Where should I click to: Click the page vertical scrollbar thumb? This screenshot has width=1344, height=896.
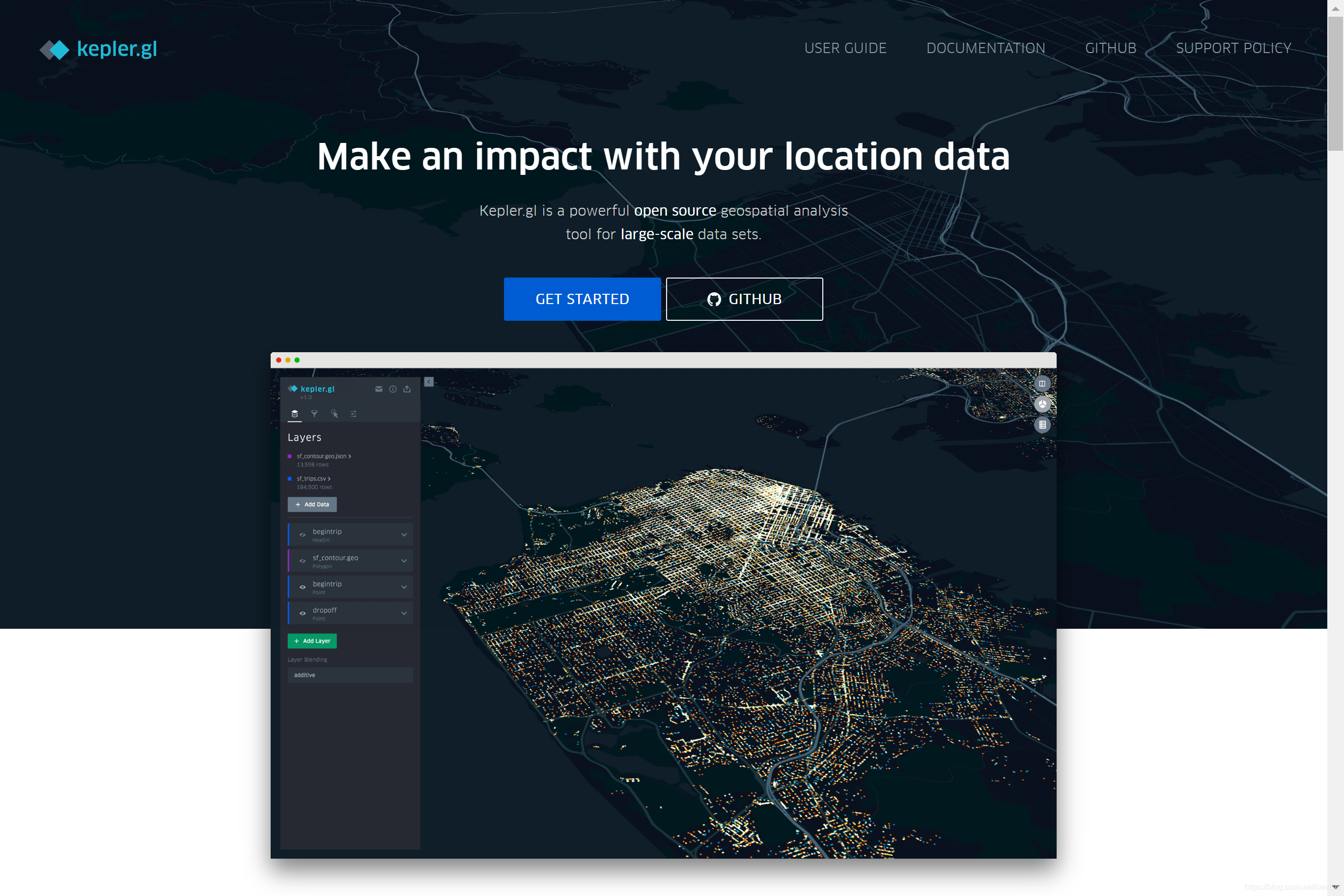click(1336, 84)
